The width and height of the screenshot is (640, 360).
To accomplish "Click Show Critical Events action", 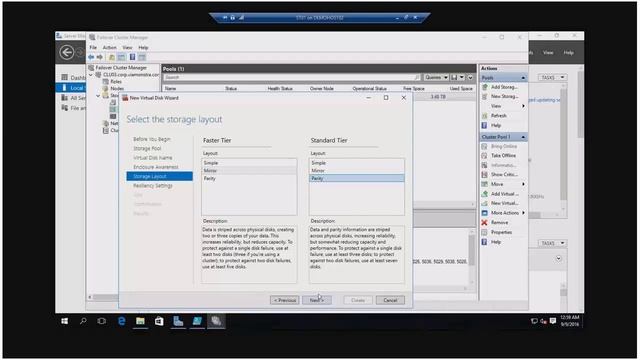I will 504,174.
